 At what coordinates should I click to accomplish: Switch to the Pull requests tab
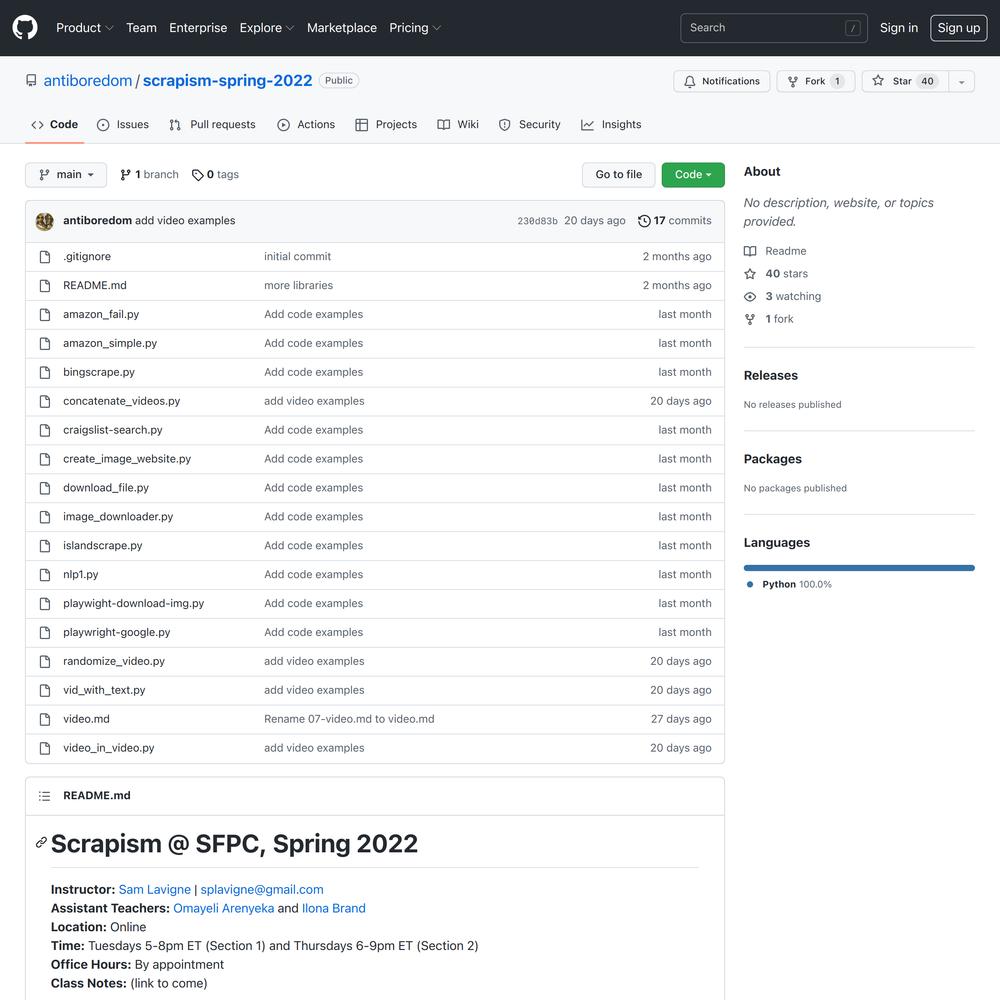[212, 124]
